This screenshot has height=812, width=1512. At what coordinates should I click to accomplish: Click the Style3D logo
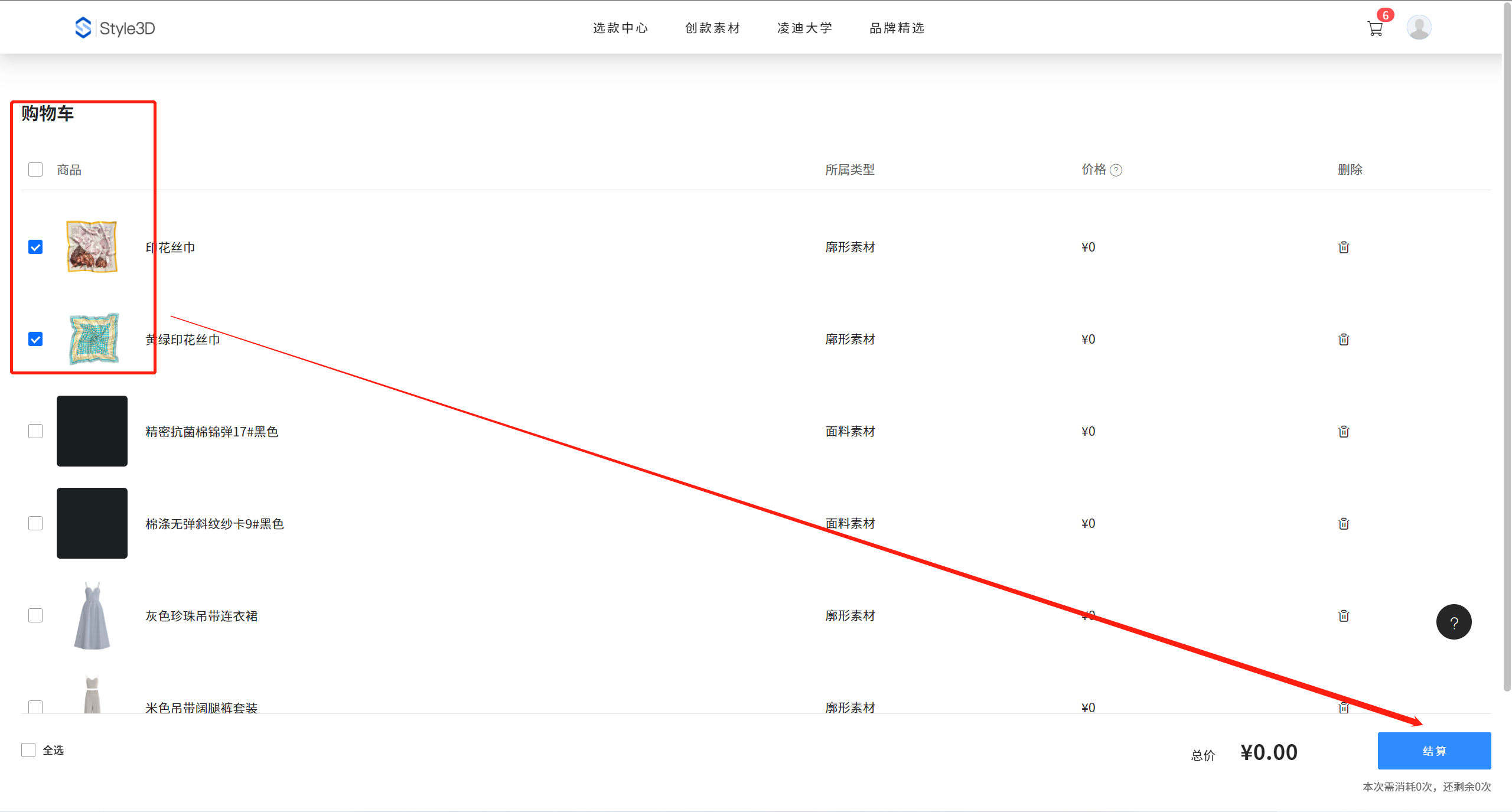[x=115, y=28]
